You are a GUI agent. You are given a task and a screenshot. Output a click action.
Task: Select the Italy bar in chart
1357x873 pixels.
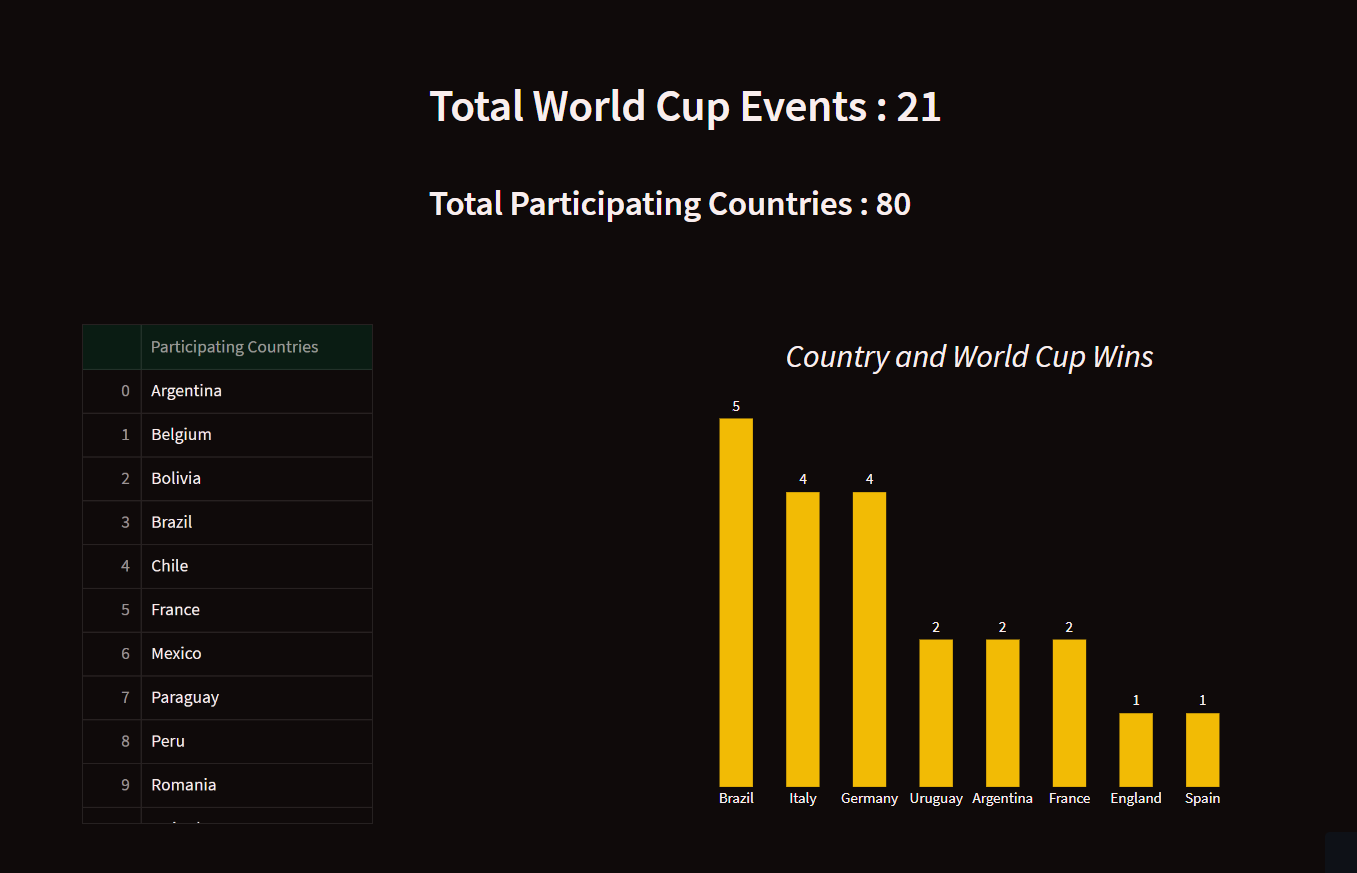[803, 639]
